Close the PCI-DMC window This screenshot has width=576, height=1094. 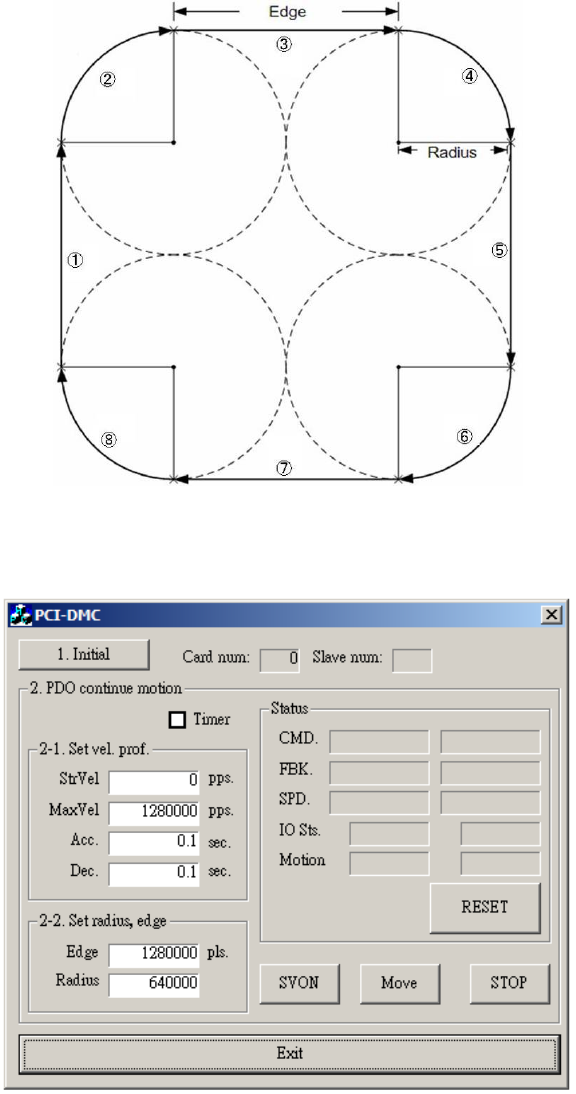point(552,615)
